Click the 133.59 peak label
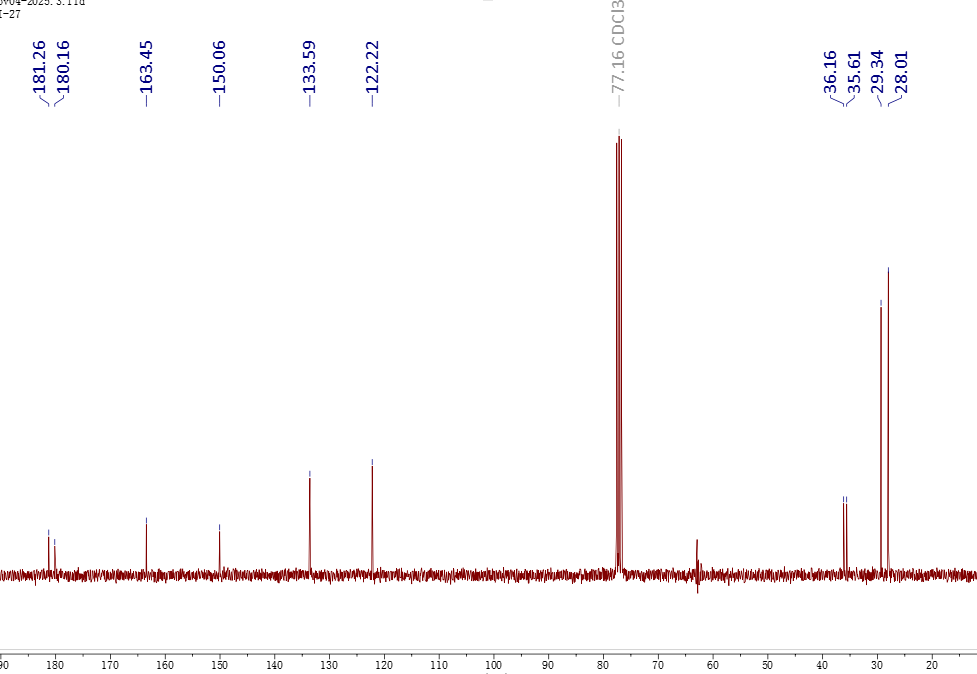Image resolution: width=977 pixels, height=674 pixels. [309, 67]
